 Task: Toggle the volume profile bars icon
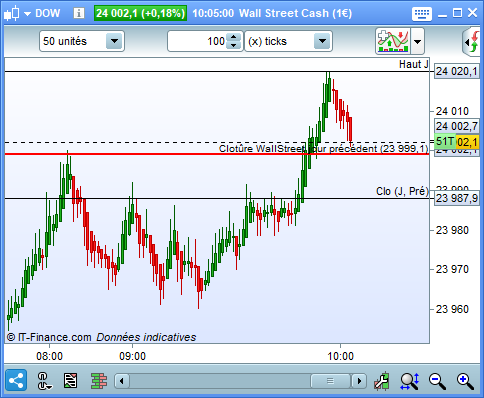(99, 381)
